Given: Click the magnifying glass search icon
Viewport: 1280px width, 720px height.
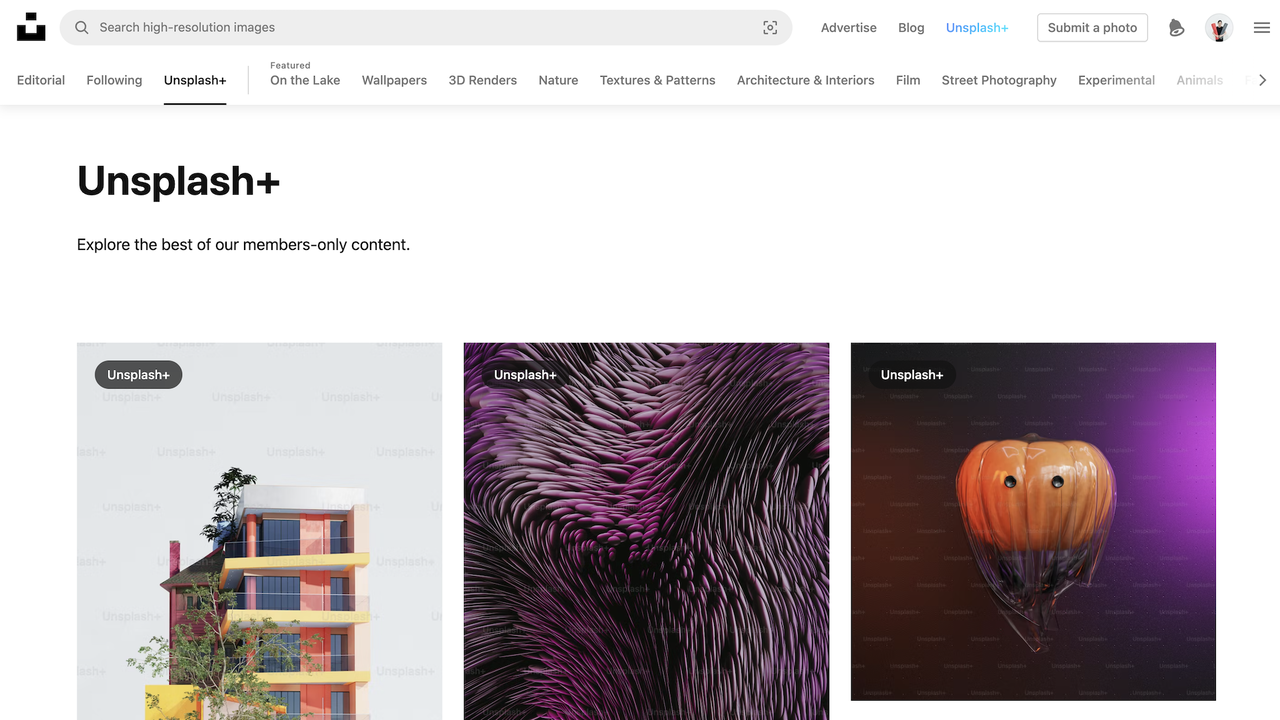Looking at the screenshot, I should [82, 28].
